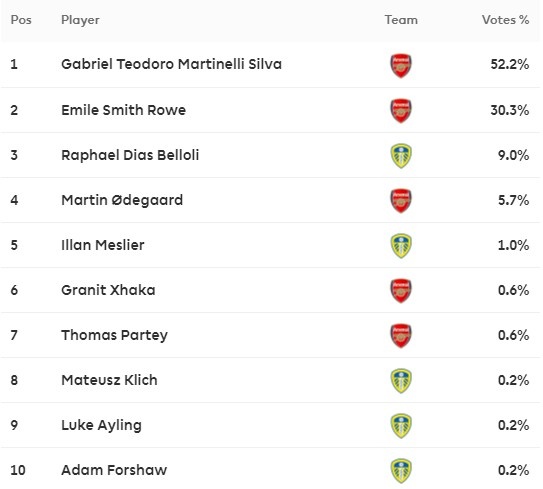Click Leeds badge in Mateusz Klich row

pos(401,381)
